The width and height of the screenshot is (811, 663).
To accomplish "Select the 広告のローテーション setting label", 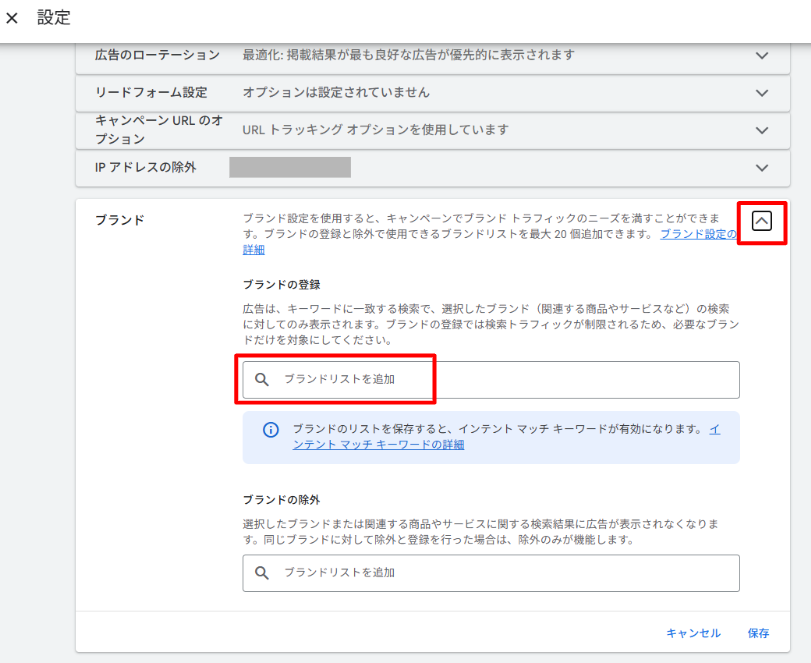I will pyautogui.click(x=156, y=55).
